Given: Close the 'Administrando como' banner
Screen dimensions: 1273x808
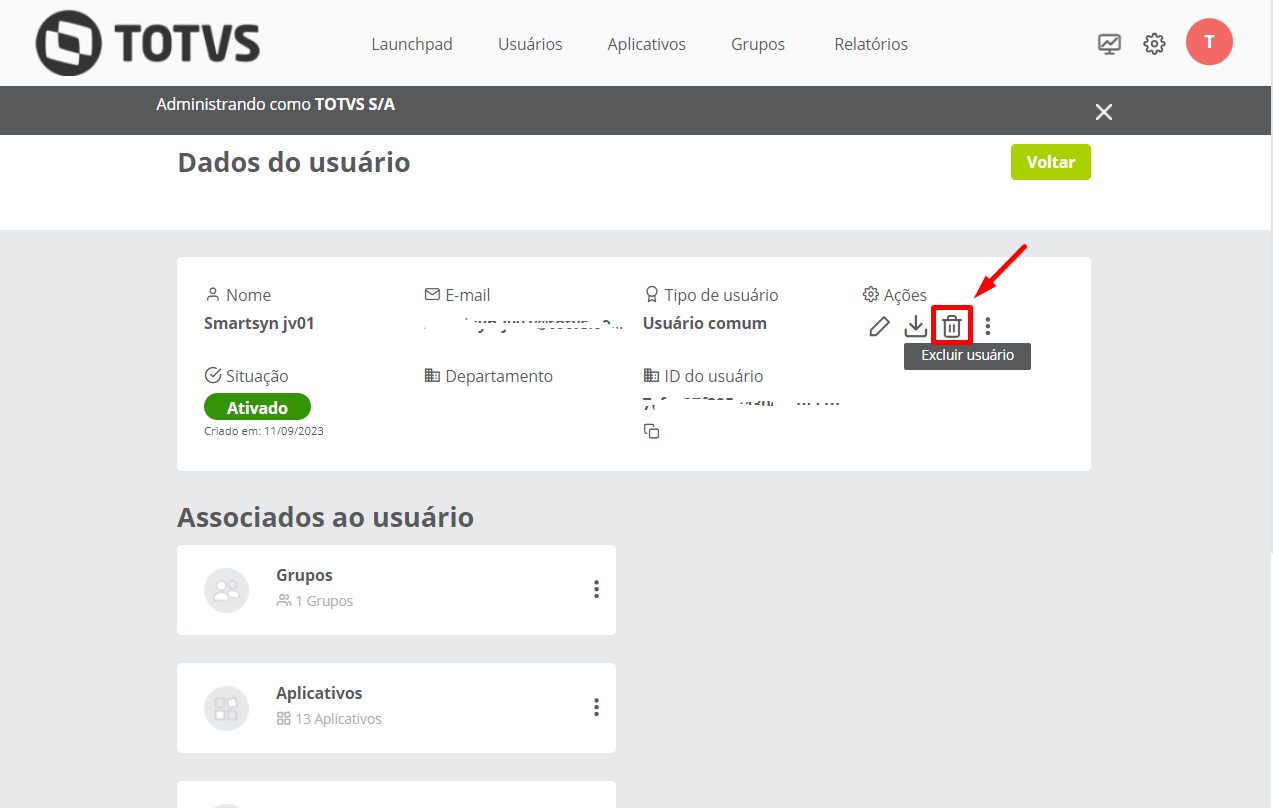Looking at the screenshot, I should (x=1104, y=112).
